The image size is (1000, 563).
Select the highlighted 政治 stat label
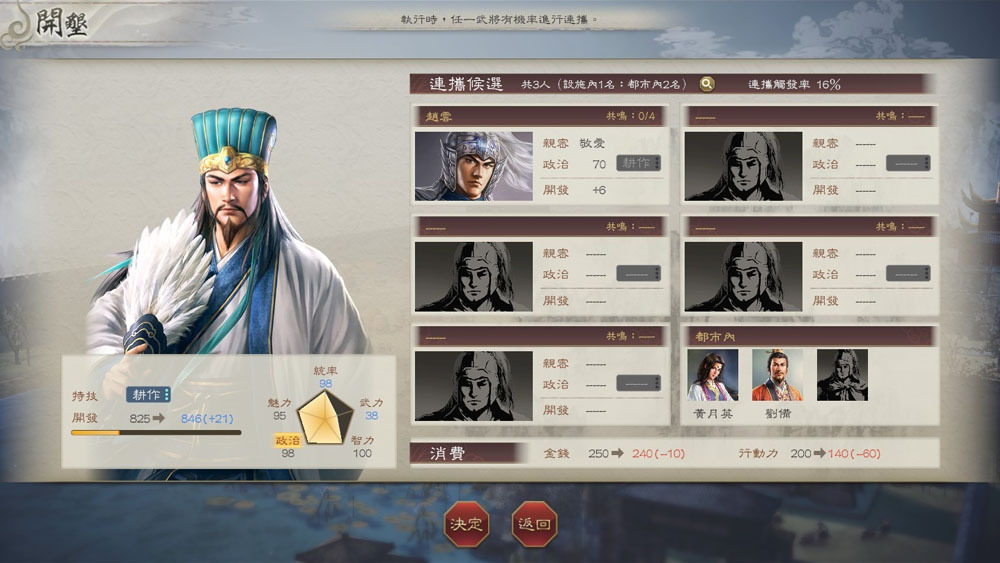[288, 440]
